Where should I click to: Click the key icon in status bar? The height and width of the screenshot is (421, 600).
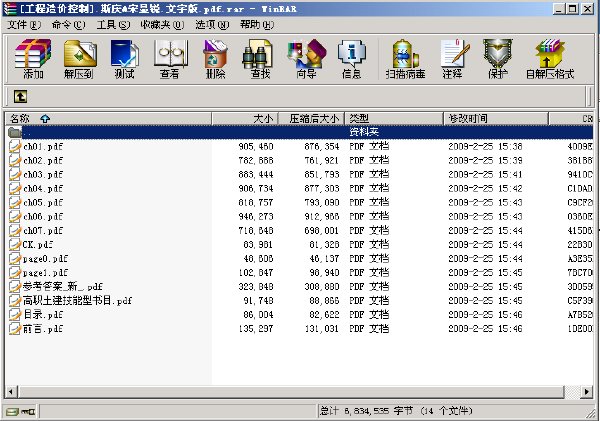point(28,412)
